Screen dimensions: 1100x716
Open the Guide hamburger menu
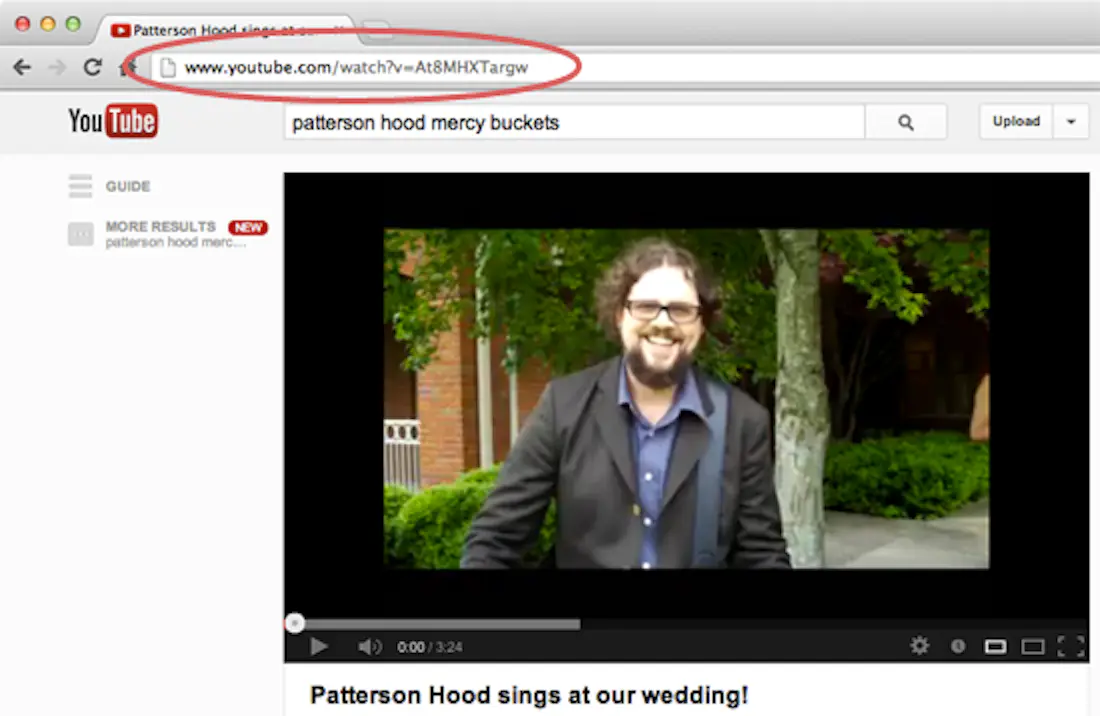tap(80, 186)
